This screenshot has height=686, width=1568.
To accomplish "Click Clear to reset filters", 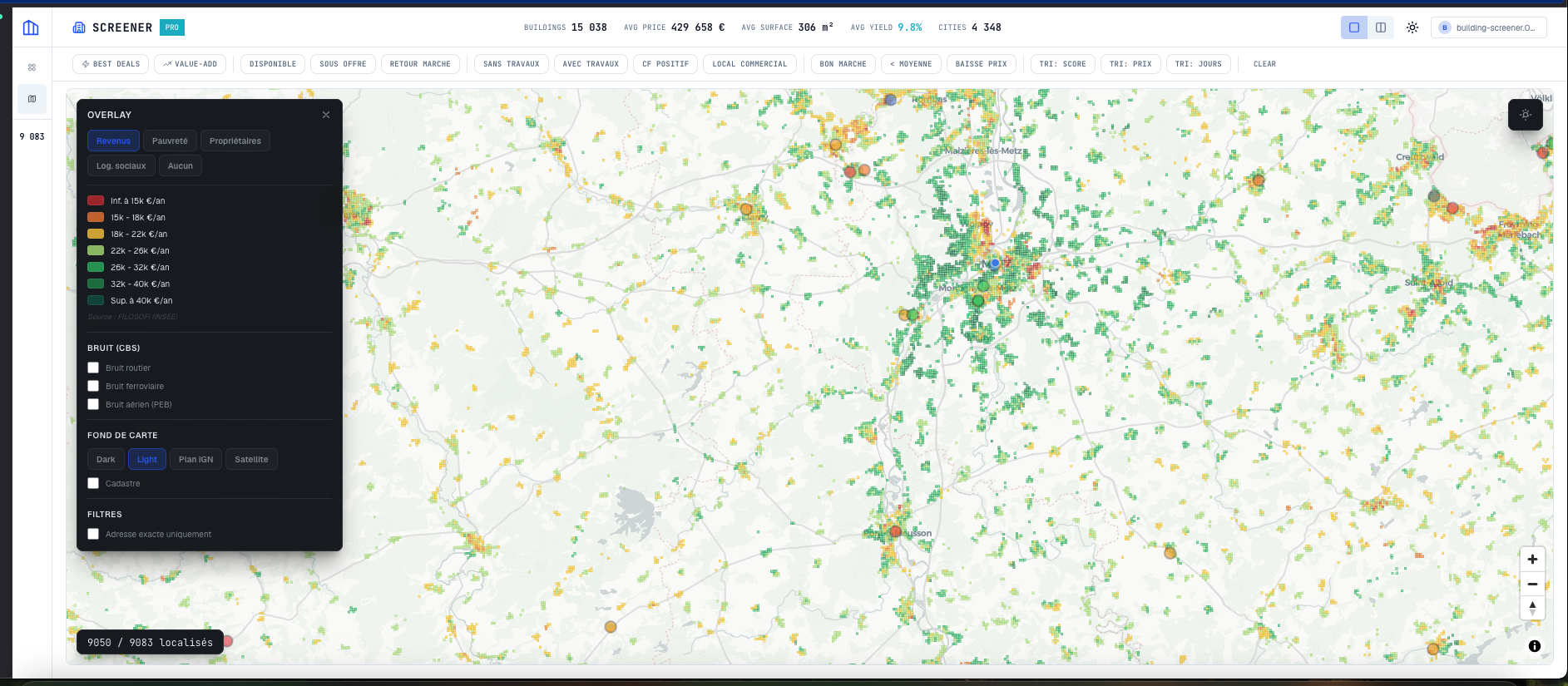I will click(1264, 64).
